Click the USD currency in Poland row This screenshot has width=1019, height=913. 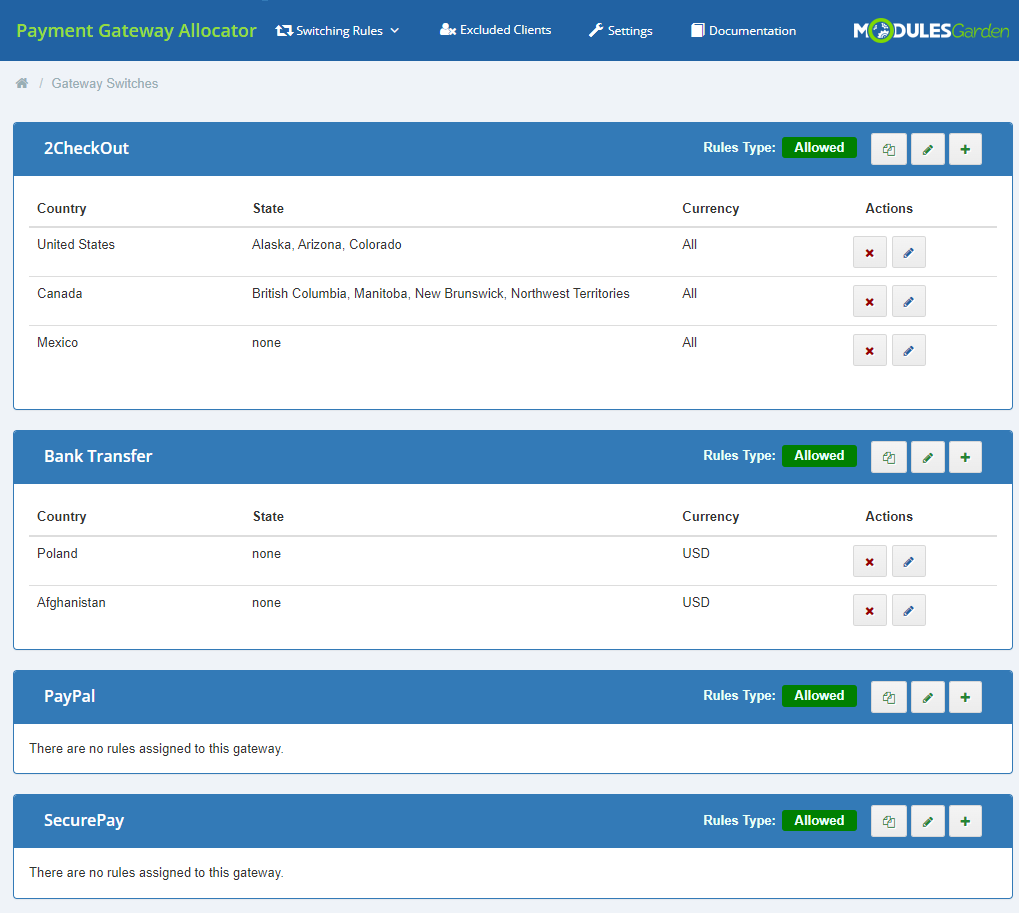pos(696,553)
